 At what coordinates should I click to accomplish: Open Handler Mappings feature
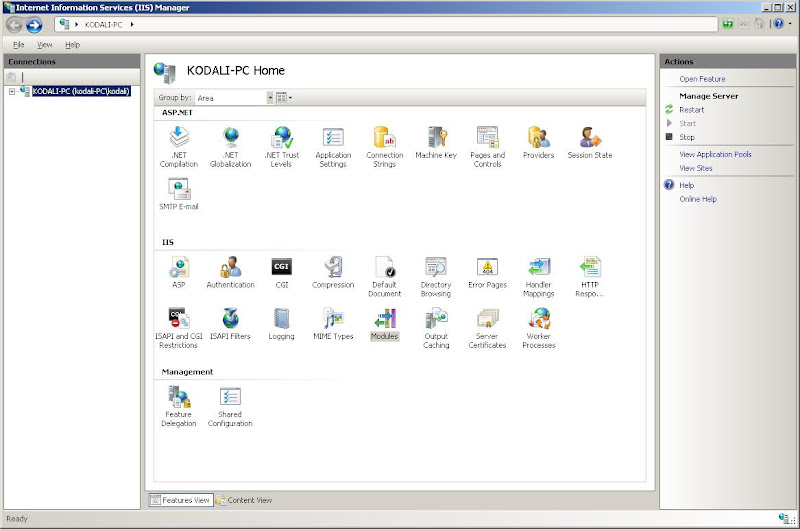point(539,276)
